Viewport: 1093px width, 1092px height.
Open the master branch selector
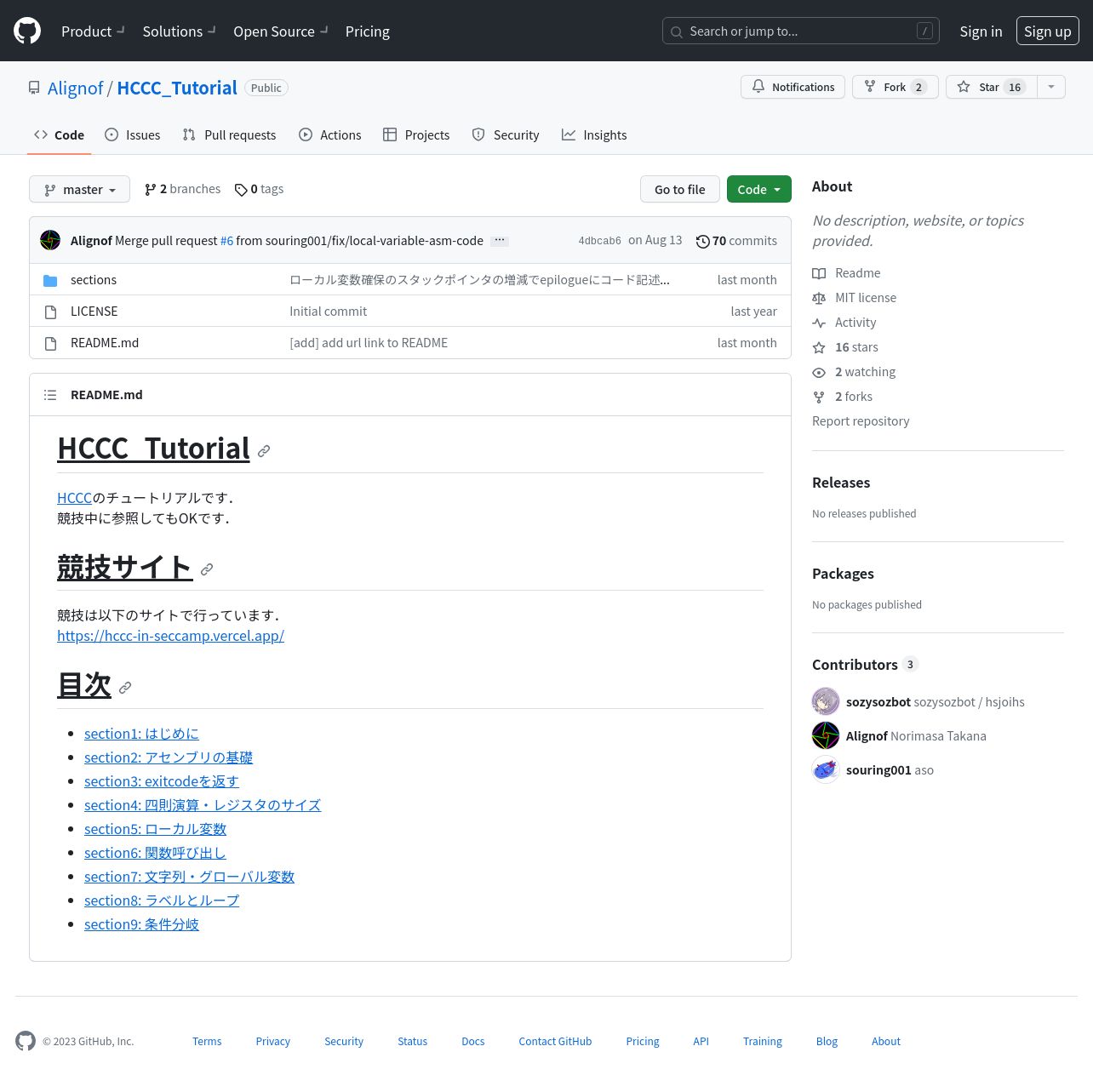click(79, 189)
